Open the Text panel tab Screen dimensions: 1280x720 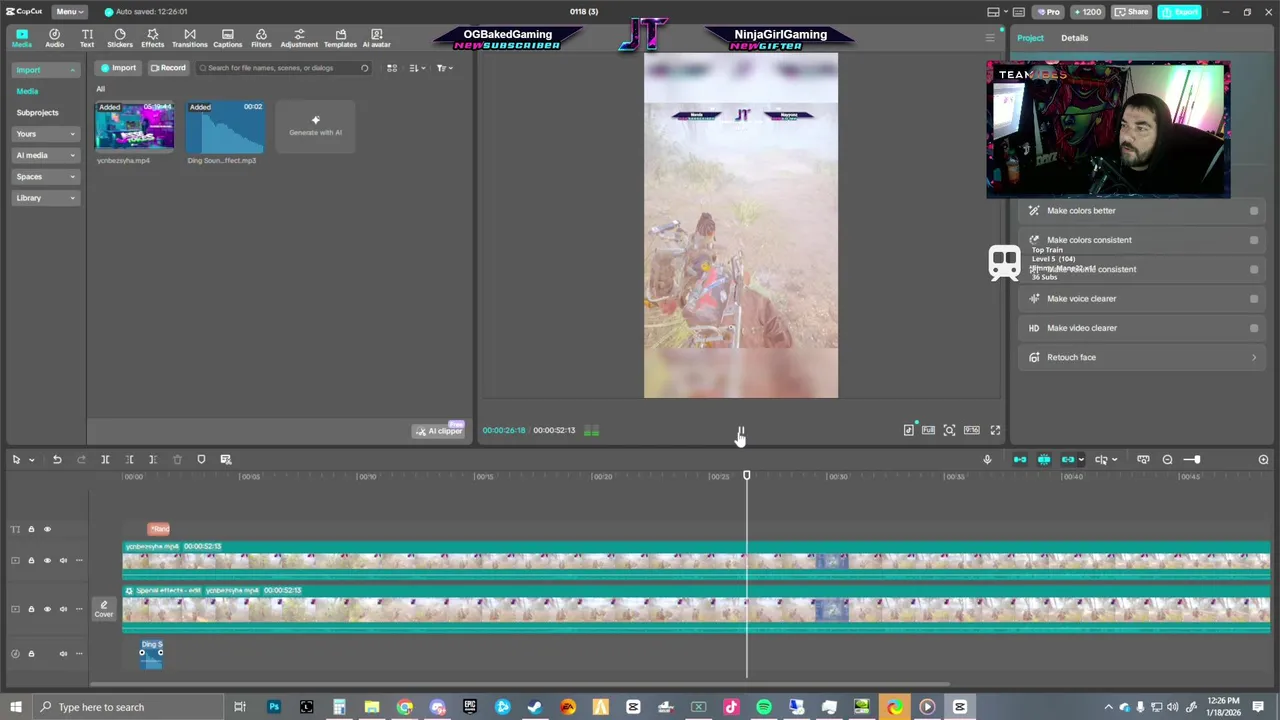(87, 38)
